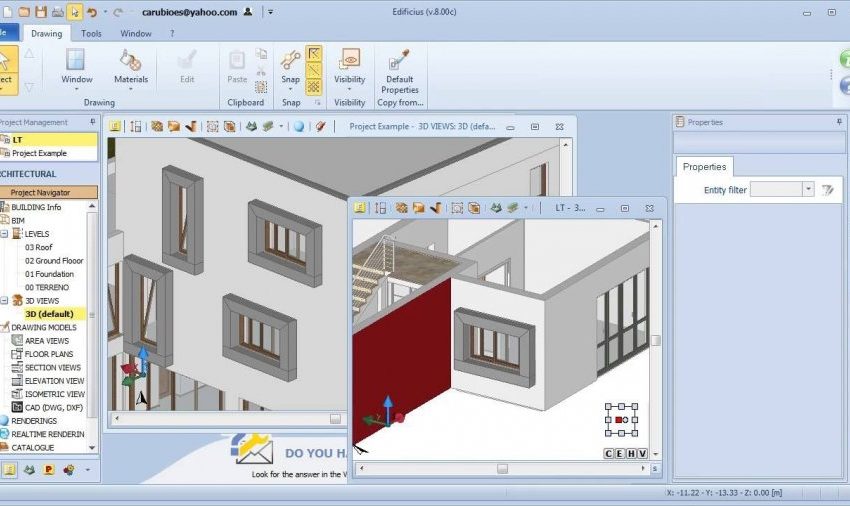
Task: Click the Undo arrow icon
Action: click(x=92, y=12)
